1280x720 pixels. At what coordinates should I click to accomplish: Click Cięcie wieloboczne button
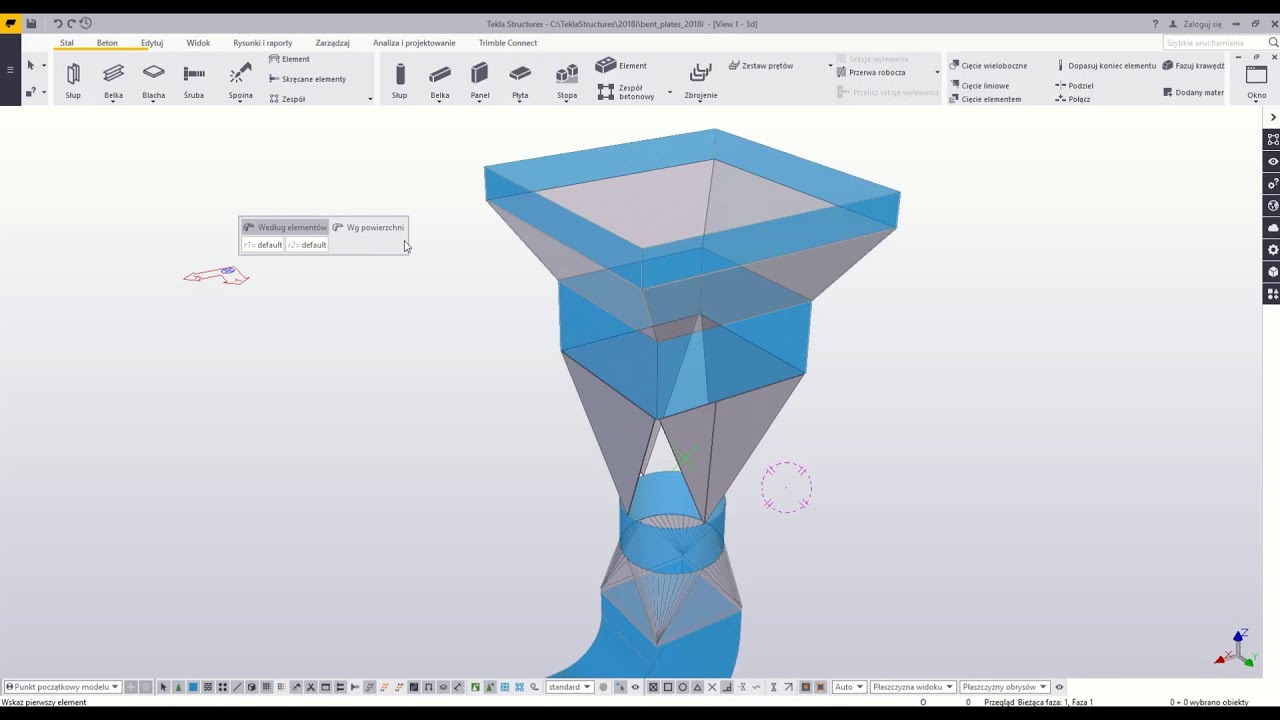988,66
